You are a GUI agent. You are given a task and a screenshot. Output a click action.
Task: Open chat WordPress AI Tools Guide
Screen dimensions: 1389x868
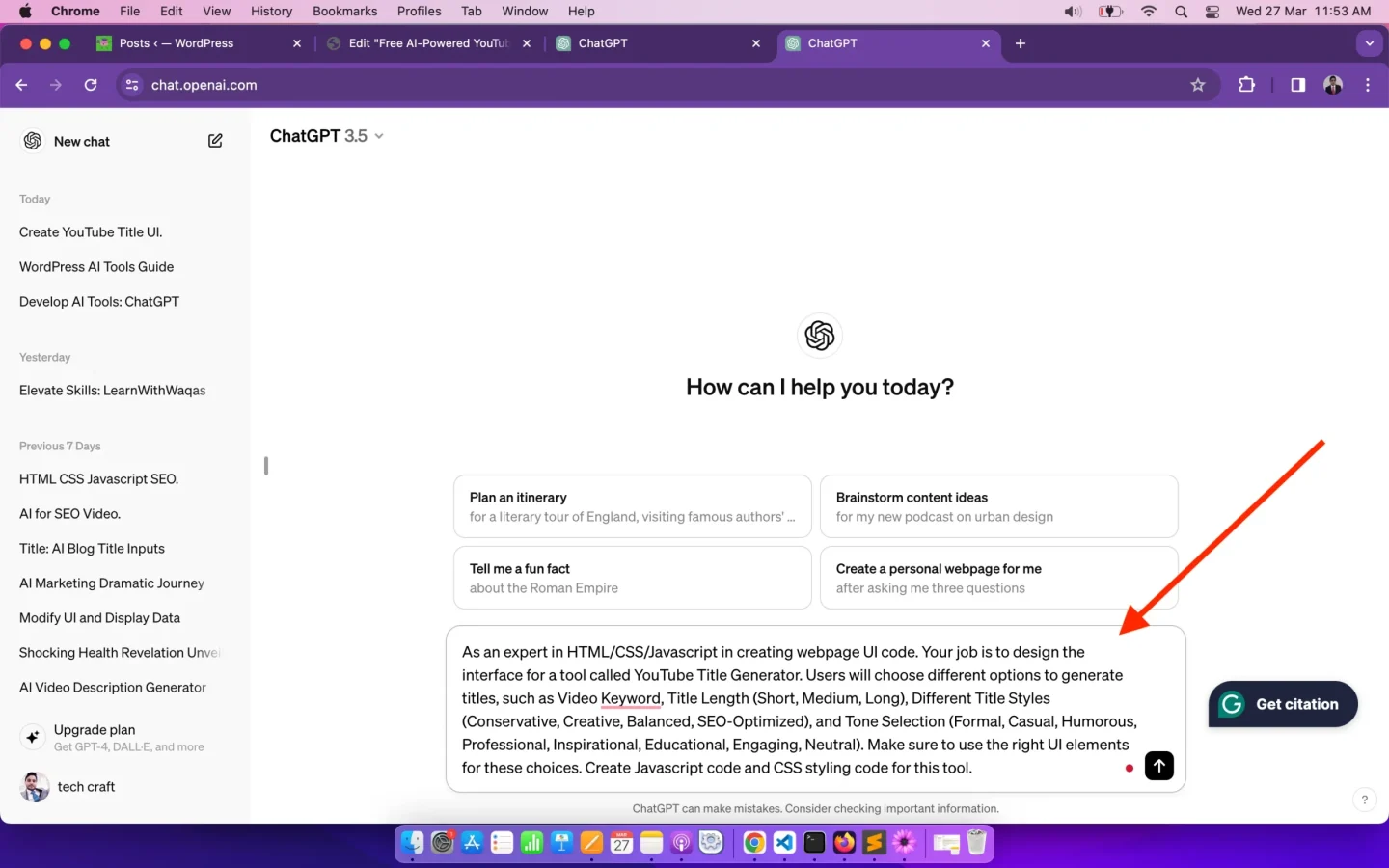point(96,267)
